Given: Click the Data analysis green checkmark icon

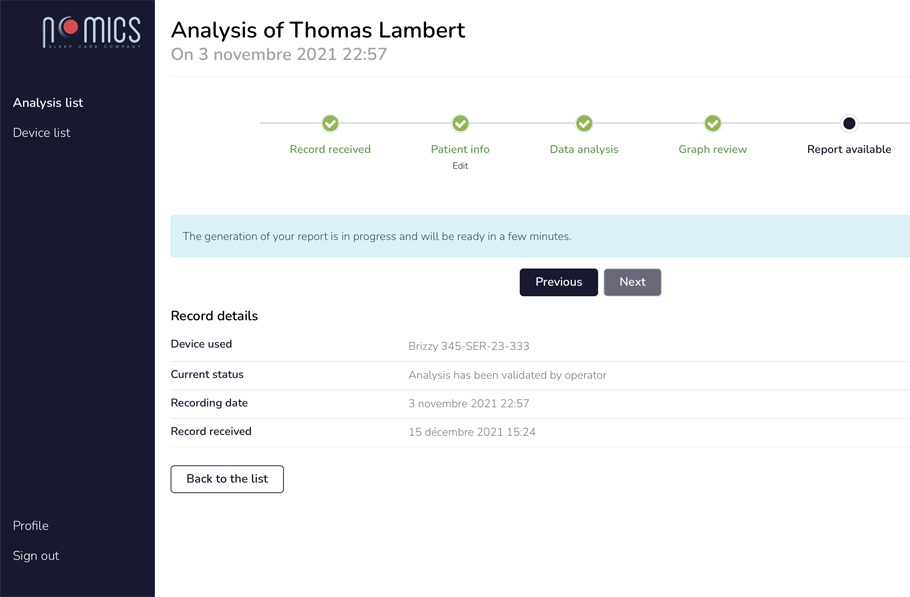Looking at the screenshot, I should (x=584, y=123).
